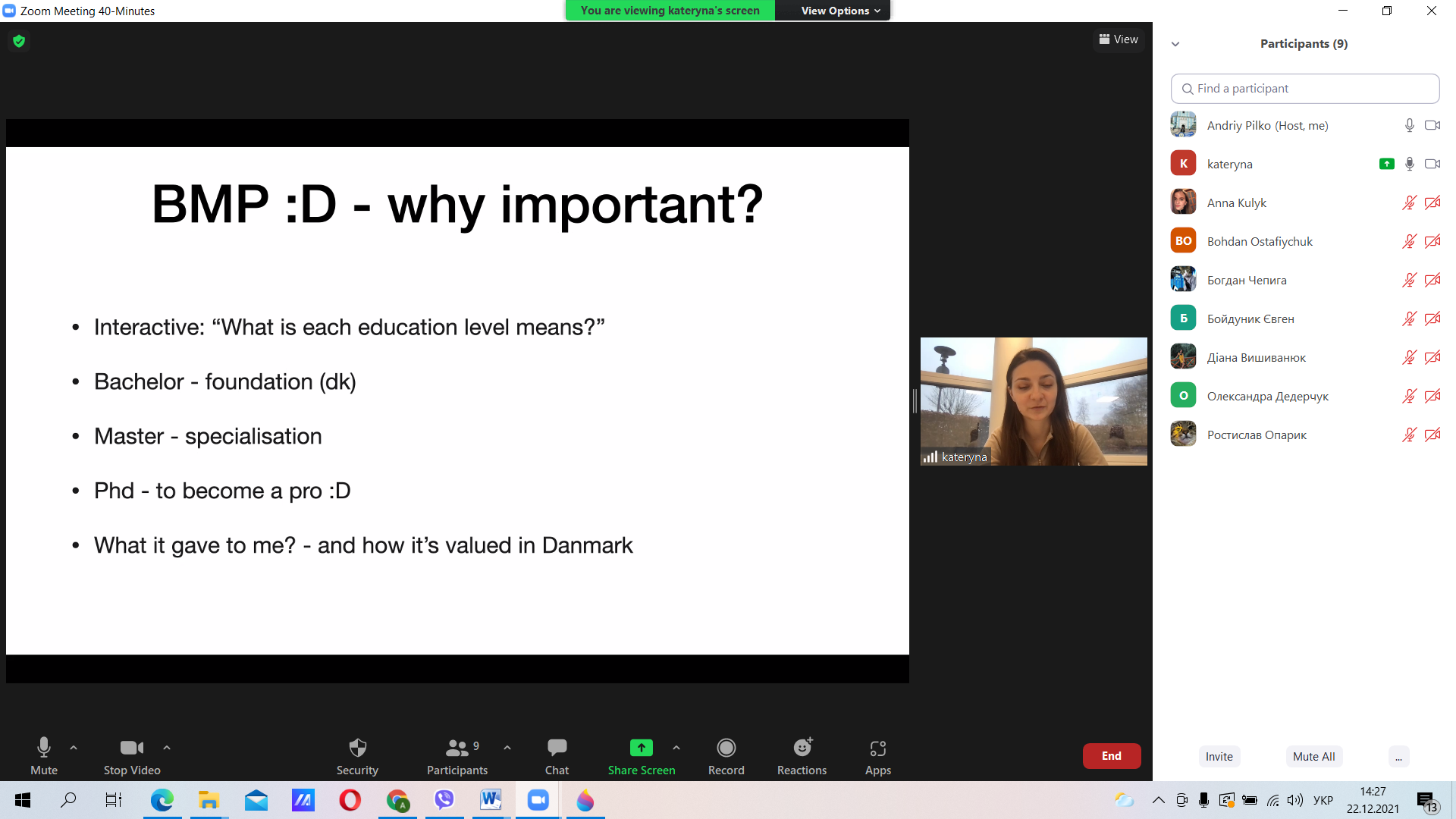Click the green Share Screen icon

coord(641,748)
